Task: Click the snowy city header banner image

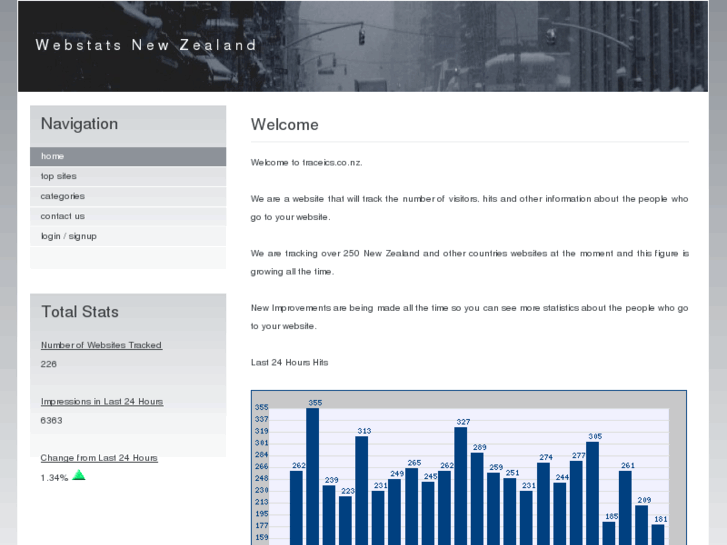Action: [363, 46]
